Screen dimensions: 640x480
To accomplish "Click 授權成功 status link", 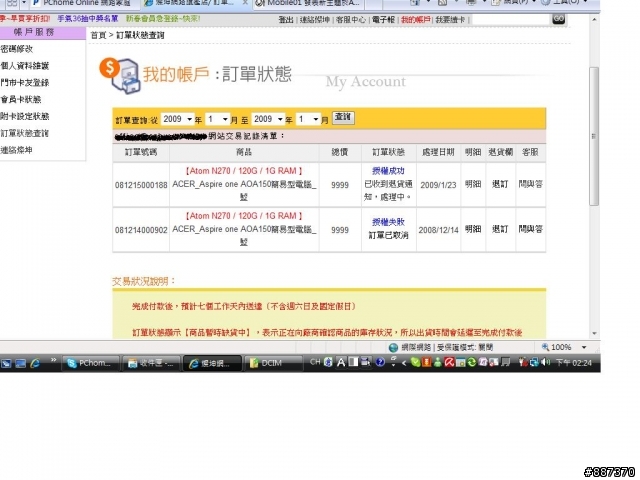I will tap(388, 171).
